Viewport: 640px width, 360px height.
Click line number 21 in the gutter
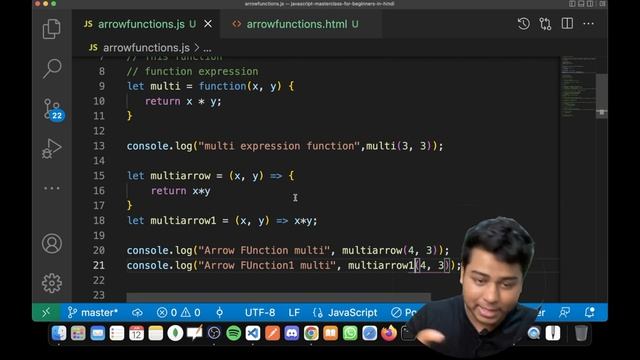(99, 265)
